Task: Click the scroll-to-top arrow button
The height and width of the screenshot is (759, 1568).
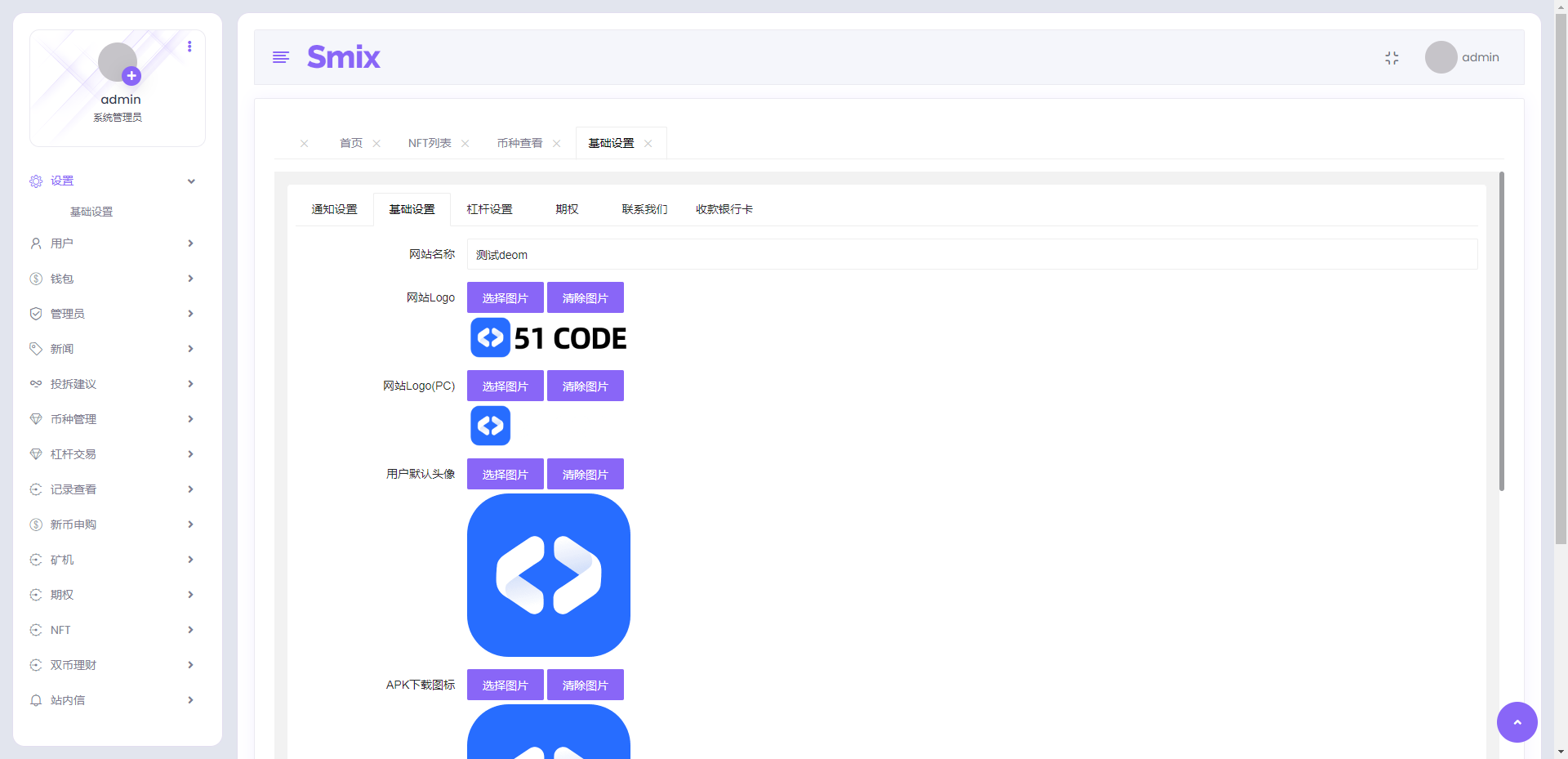Action: coord(1517,722)
